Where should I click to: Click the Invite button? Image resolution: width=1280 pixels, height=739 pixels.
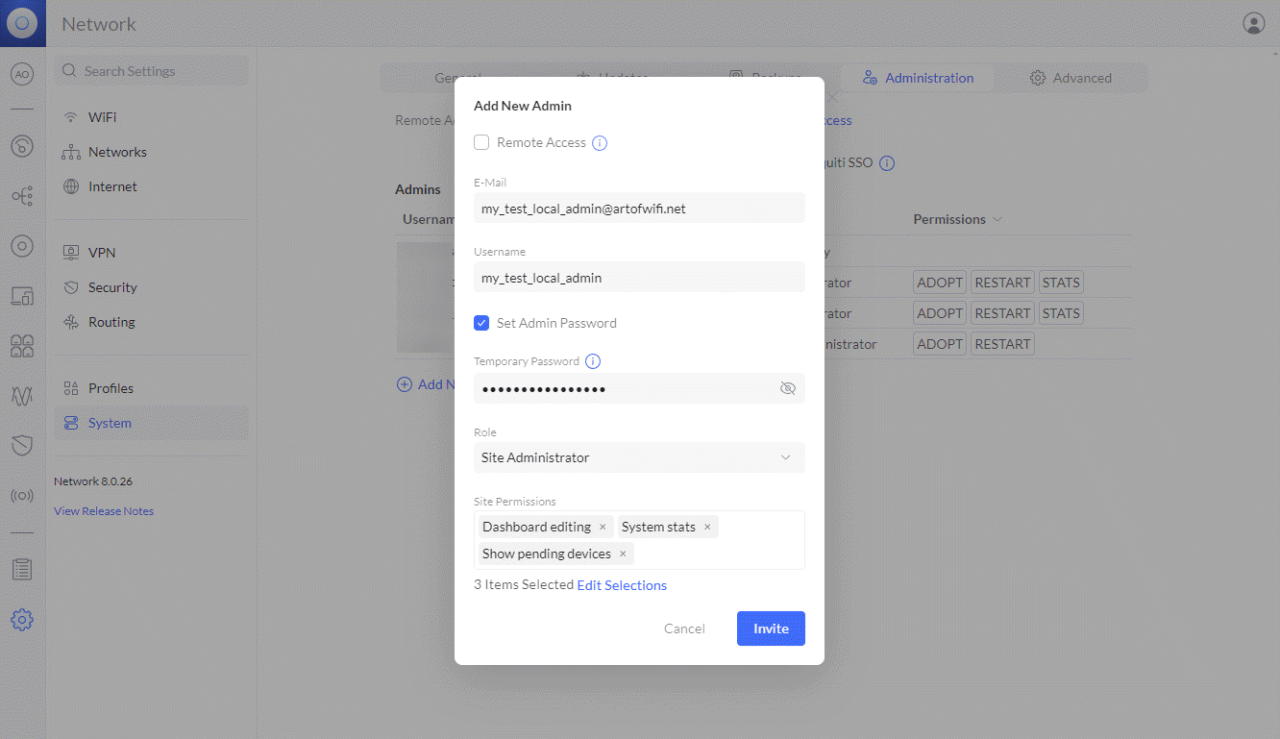[x=770, y=628]
